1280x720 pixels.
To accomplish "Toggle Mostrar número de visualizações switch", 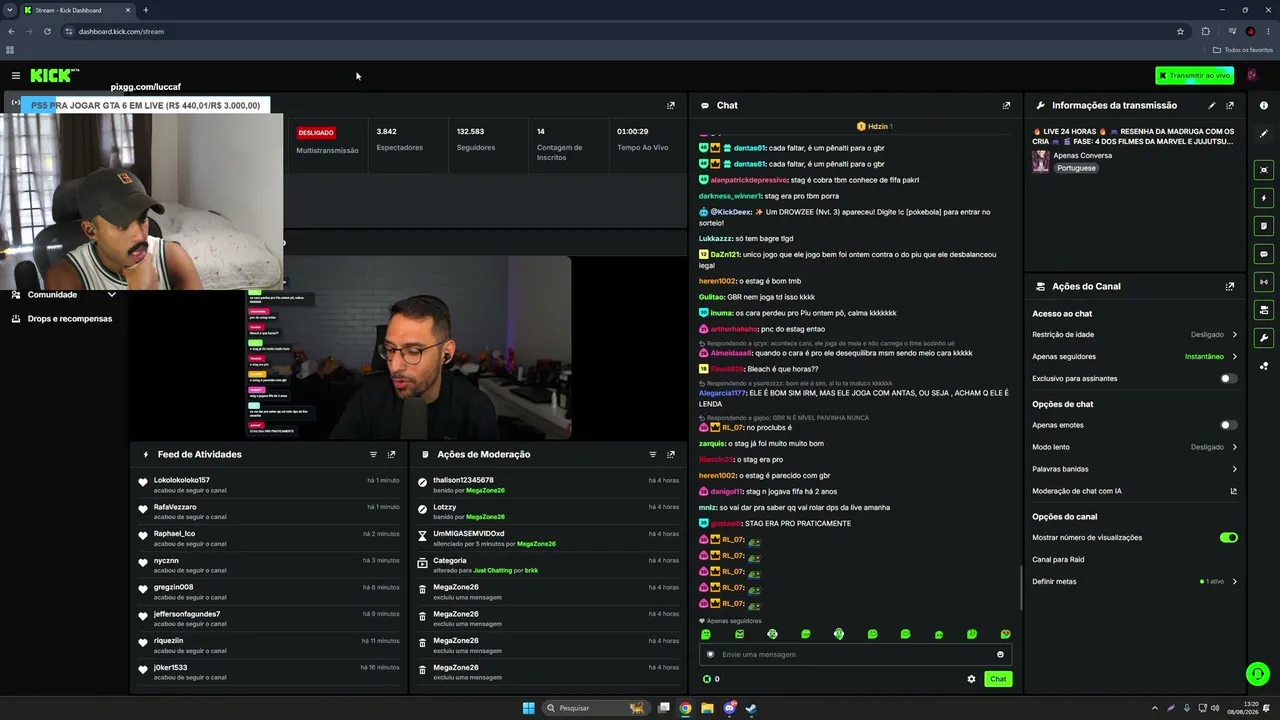I will tap(1229, 537).
